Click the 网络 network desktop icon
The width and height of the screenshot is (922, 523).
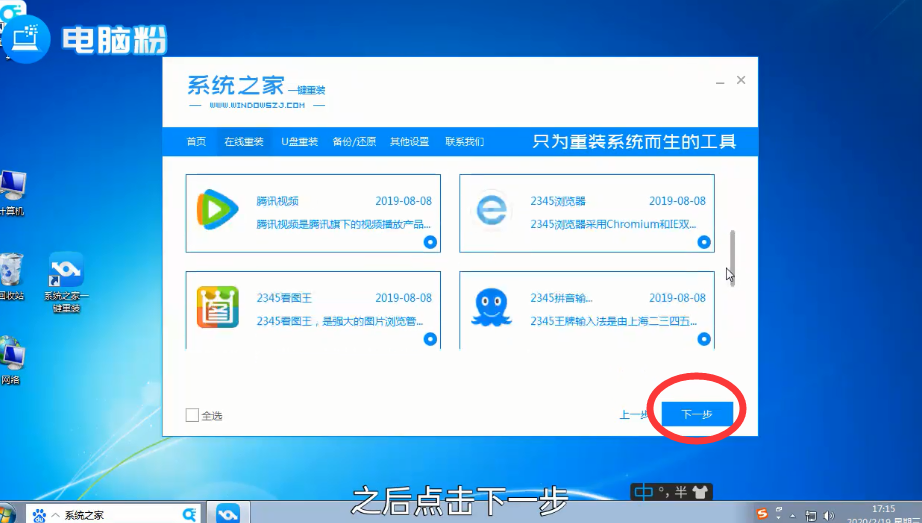point(11,360)
